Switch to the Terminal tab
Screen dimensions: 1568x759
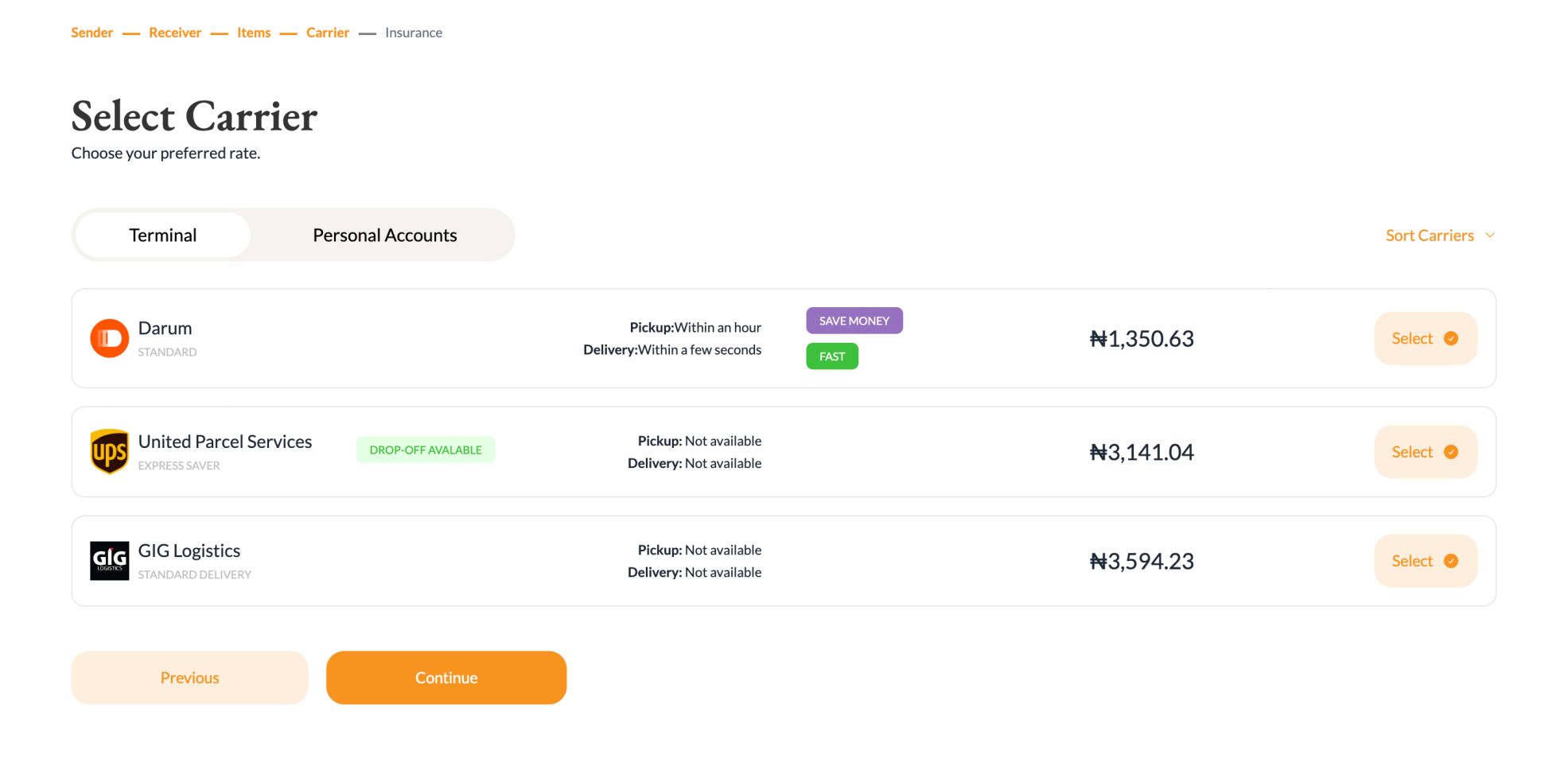[x=163, y=235]
